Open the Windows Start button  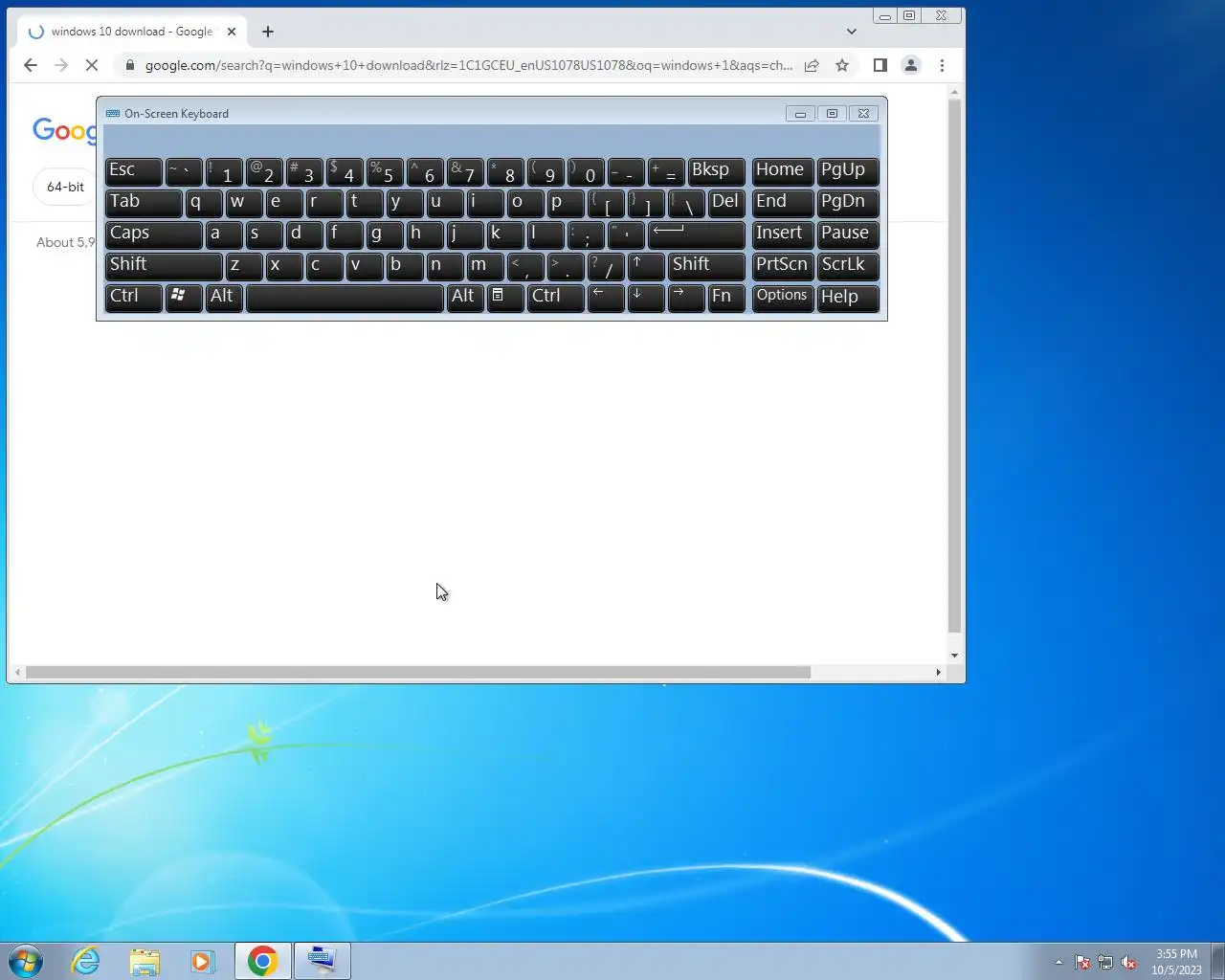(x=26, y=961)
